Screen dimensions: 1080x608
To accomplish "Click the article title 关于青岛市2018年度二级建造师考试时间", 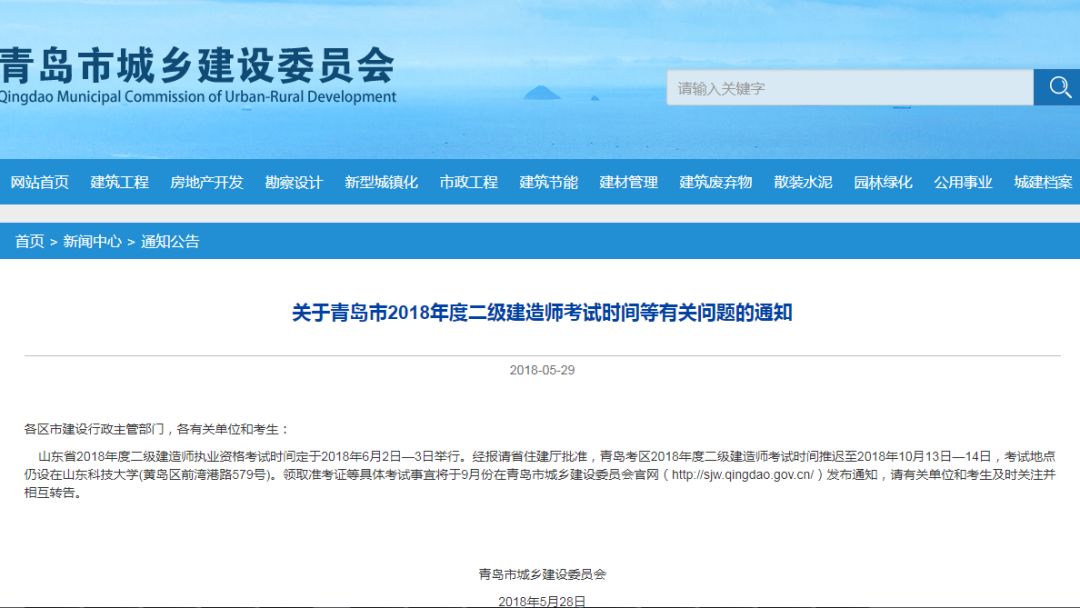I will point(542,313).
